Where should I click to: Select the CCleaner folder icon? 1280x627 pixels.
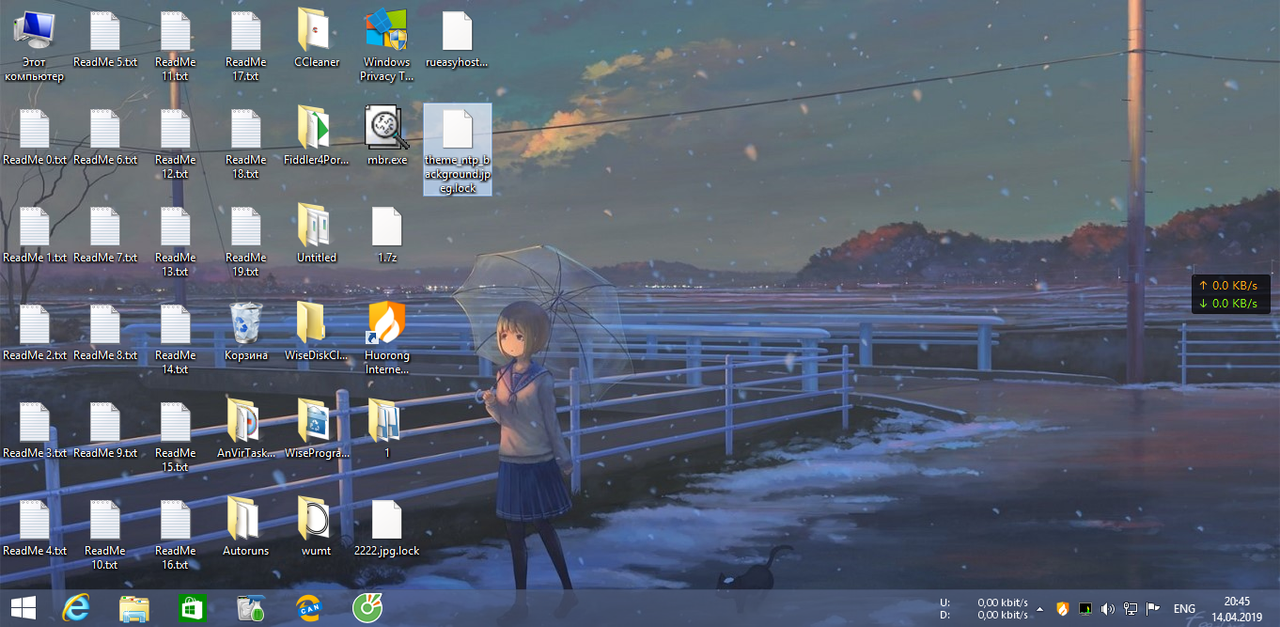coord(317,40)
